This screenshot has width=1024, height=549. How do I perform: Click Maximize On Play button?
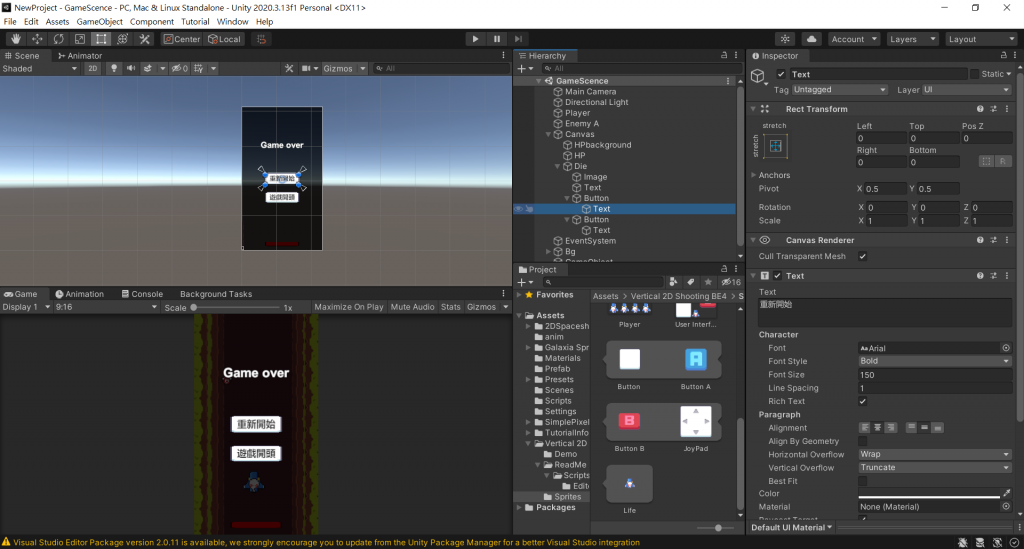(349, 307)
